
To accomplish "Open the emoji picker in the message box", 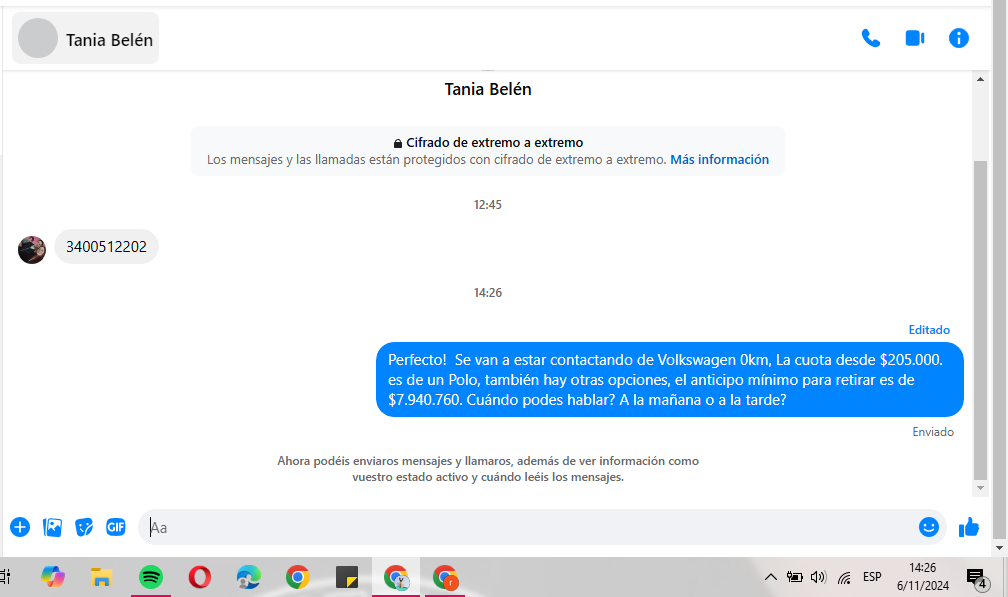I will (928, 527).
